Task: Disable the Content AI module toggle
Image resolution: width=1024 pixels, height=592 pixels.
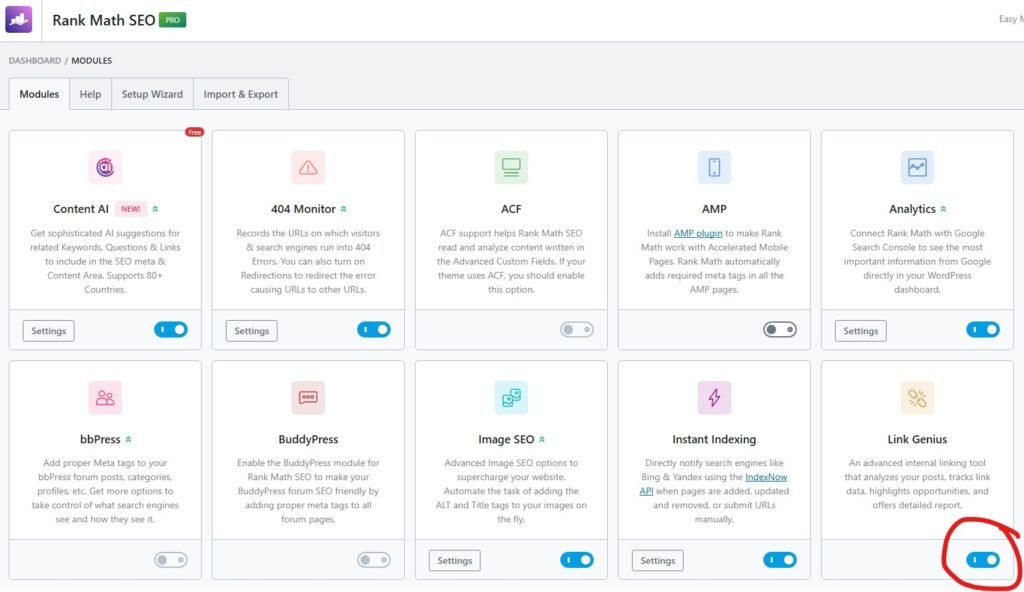Action: 171,330
